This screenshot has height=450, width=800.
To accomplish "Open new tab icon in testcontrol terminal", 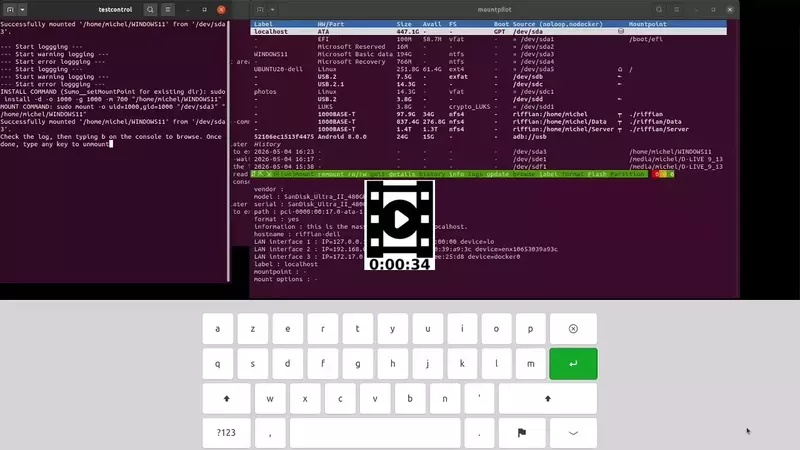I will 10,9.
